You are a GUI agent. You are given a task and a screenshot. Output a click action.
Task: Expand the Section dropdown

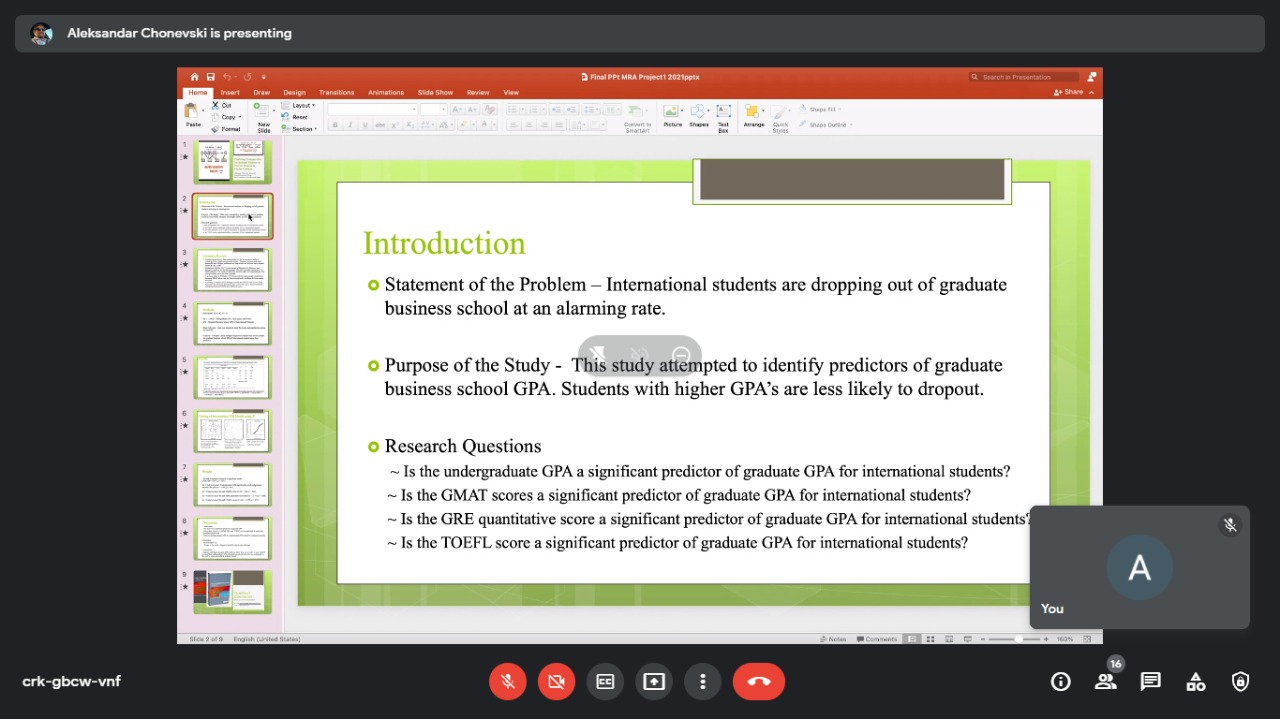coord(300,129)
